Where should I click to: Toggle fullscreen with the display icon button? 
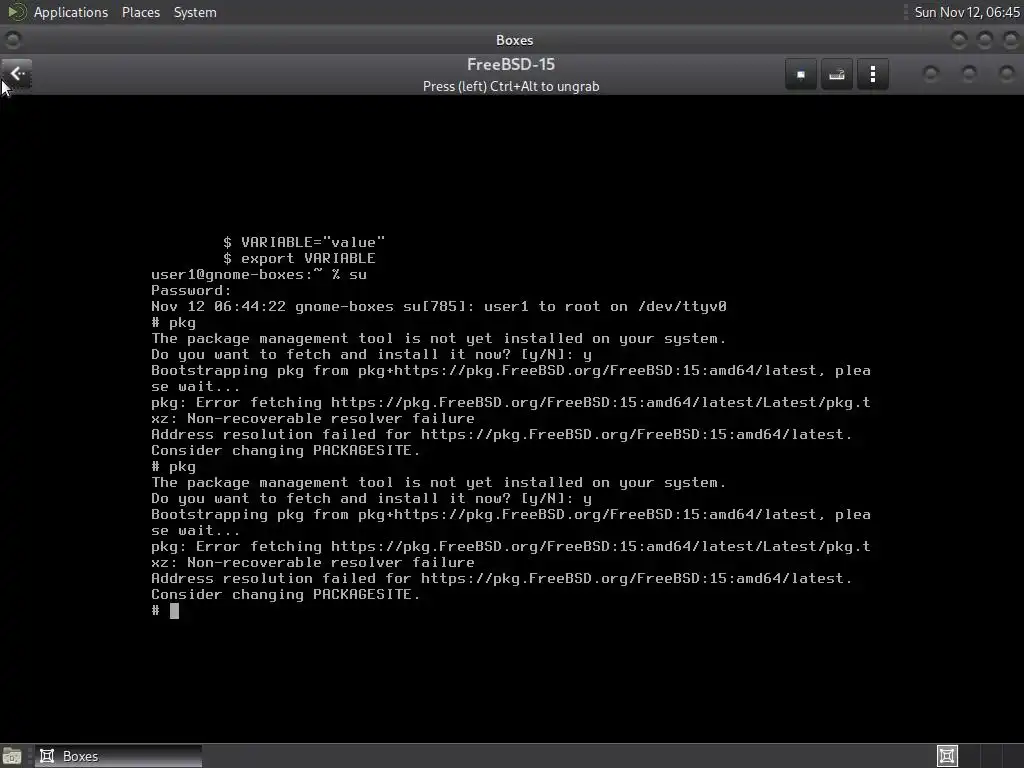pyautogui.click(x=801, y=74)
